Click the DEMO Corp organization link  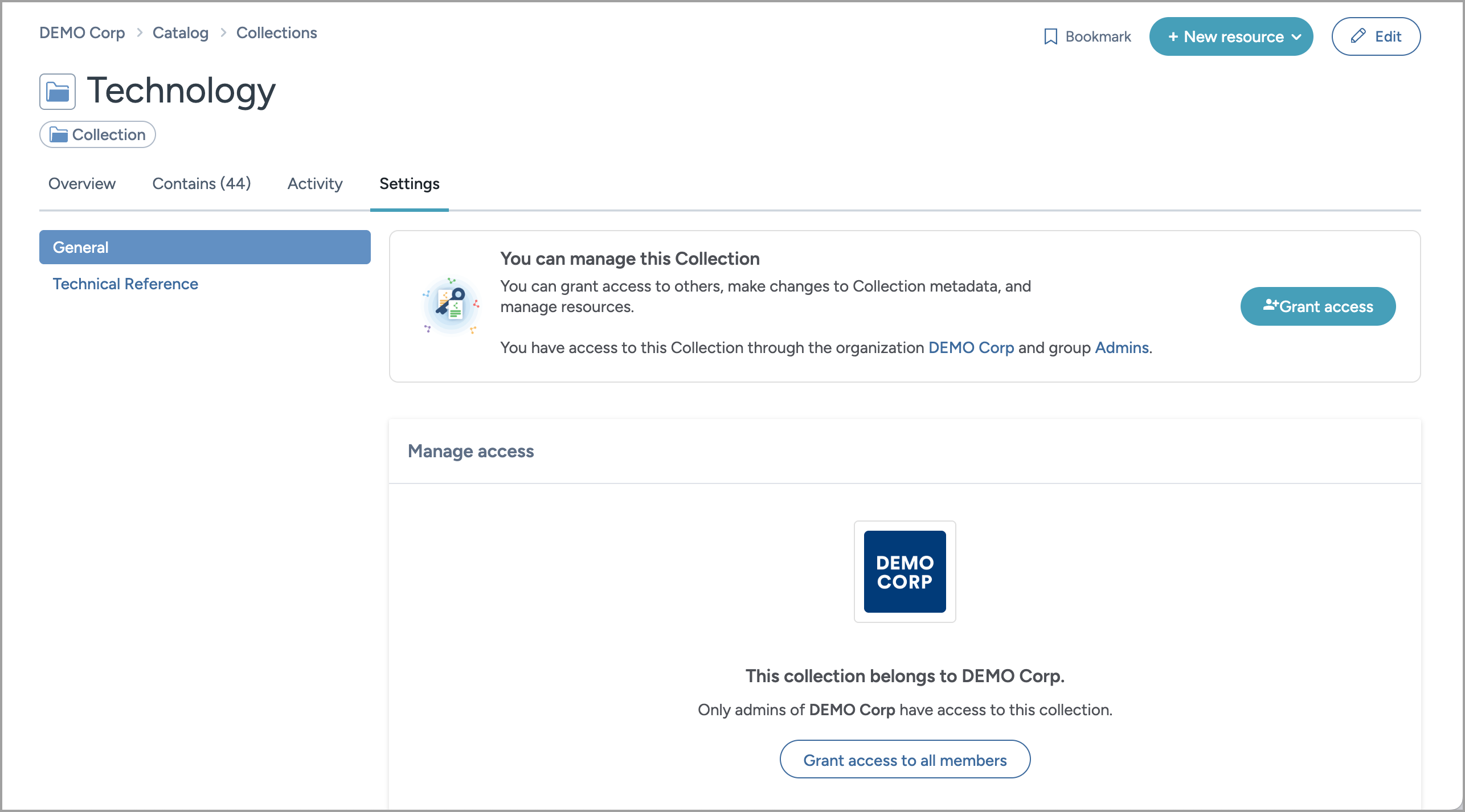coord(971,347)
